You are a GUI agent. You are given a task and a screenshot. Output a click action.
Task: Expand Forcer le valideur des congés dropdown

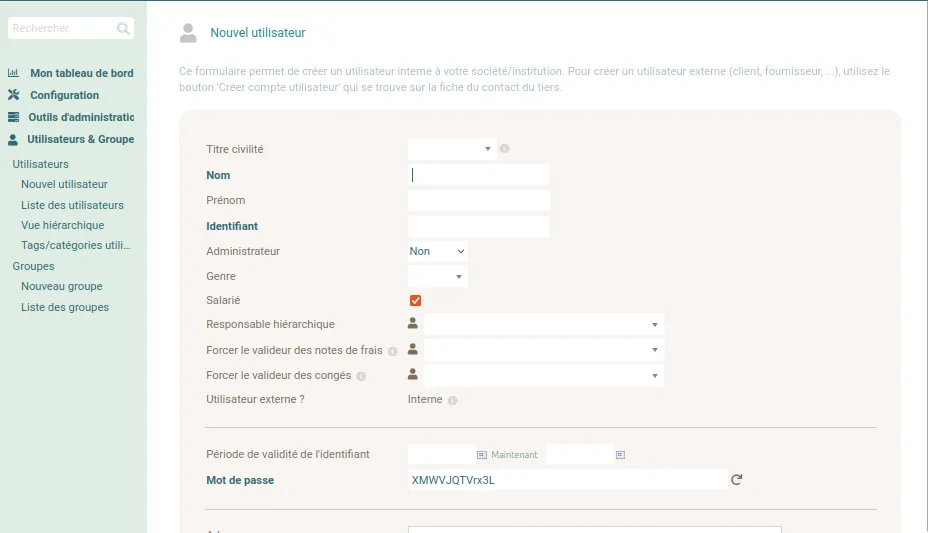tap(544, 375)
